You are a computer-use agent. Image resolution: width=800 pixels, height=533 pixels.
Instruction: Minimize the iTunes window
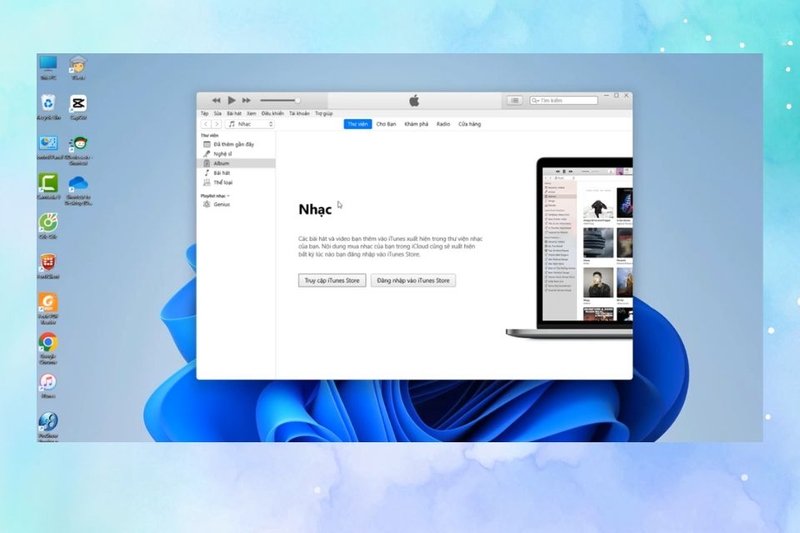tap(606, 95)
